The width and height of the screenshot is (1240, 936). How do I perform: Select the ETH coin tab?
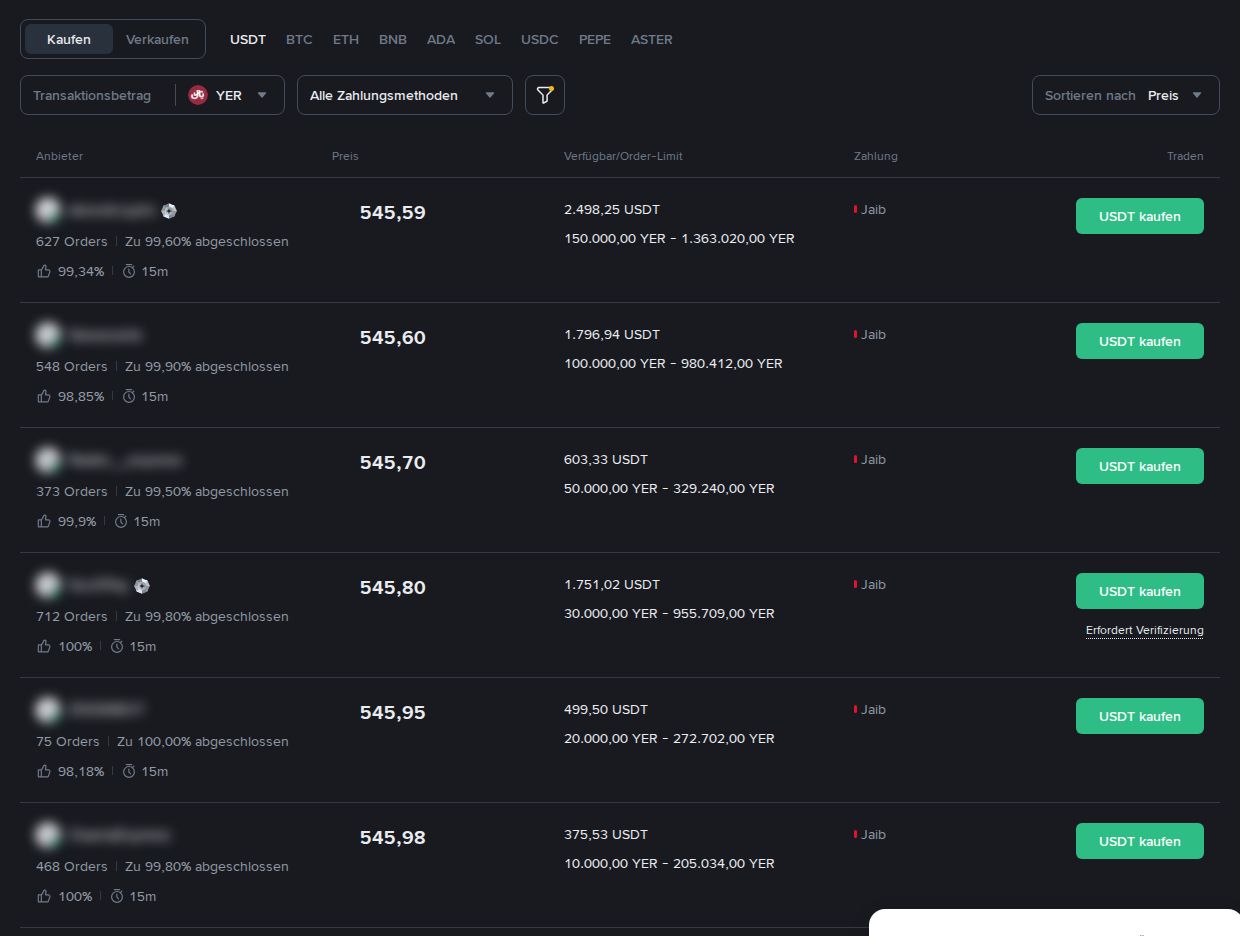(x=346, y=39)
